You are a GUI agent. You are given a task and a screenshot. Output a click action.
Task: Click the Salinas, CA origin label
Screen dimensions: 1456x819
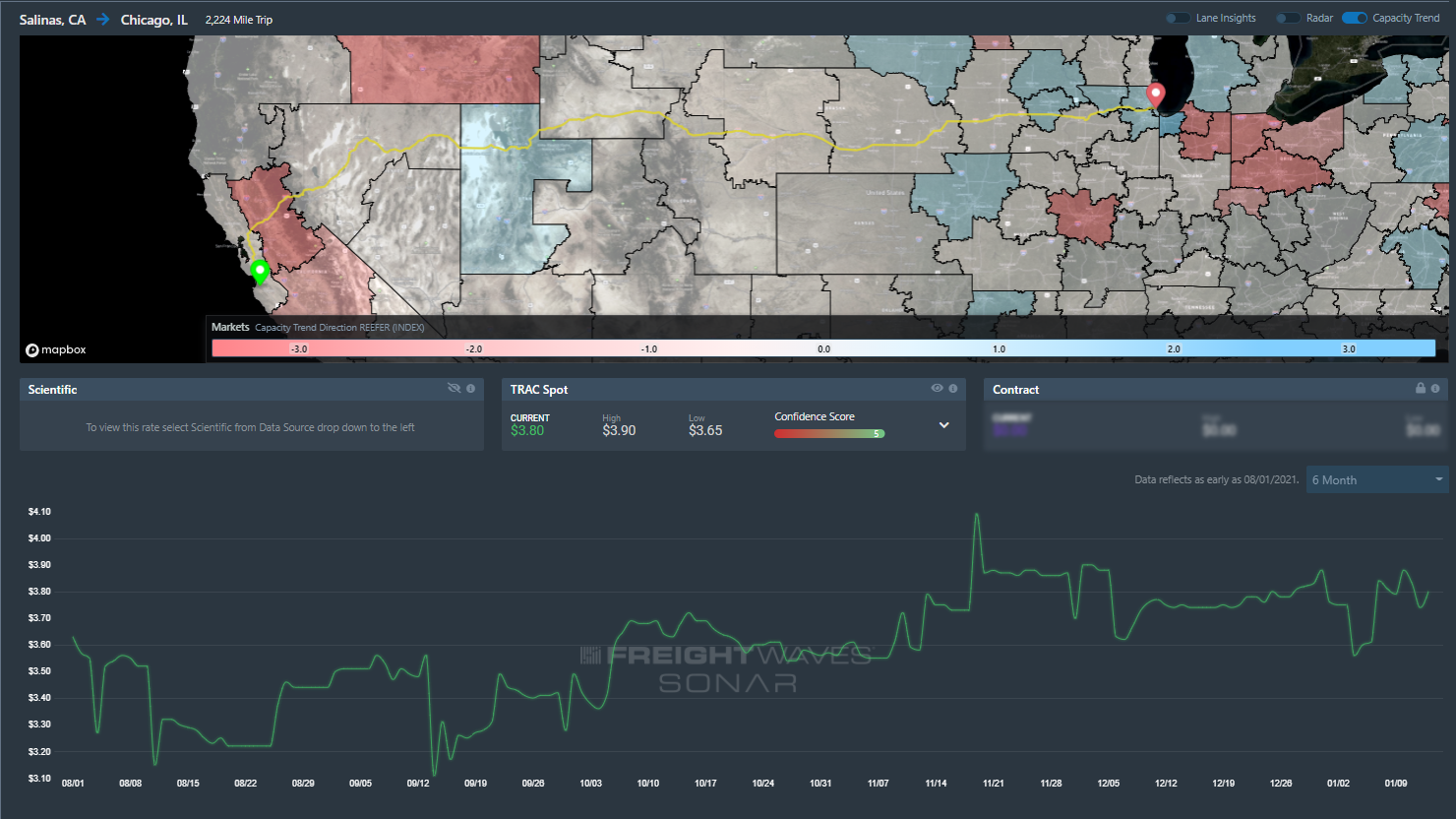(x=52, y=20)
